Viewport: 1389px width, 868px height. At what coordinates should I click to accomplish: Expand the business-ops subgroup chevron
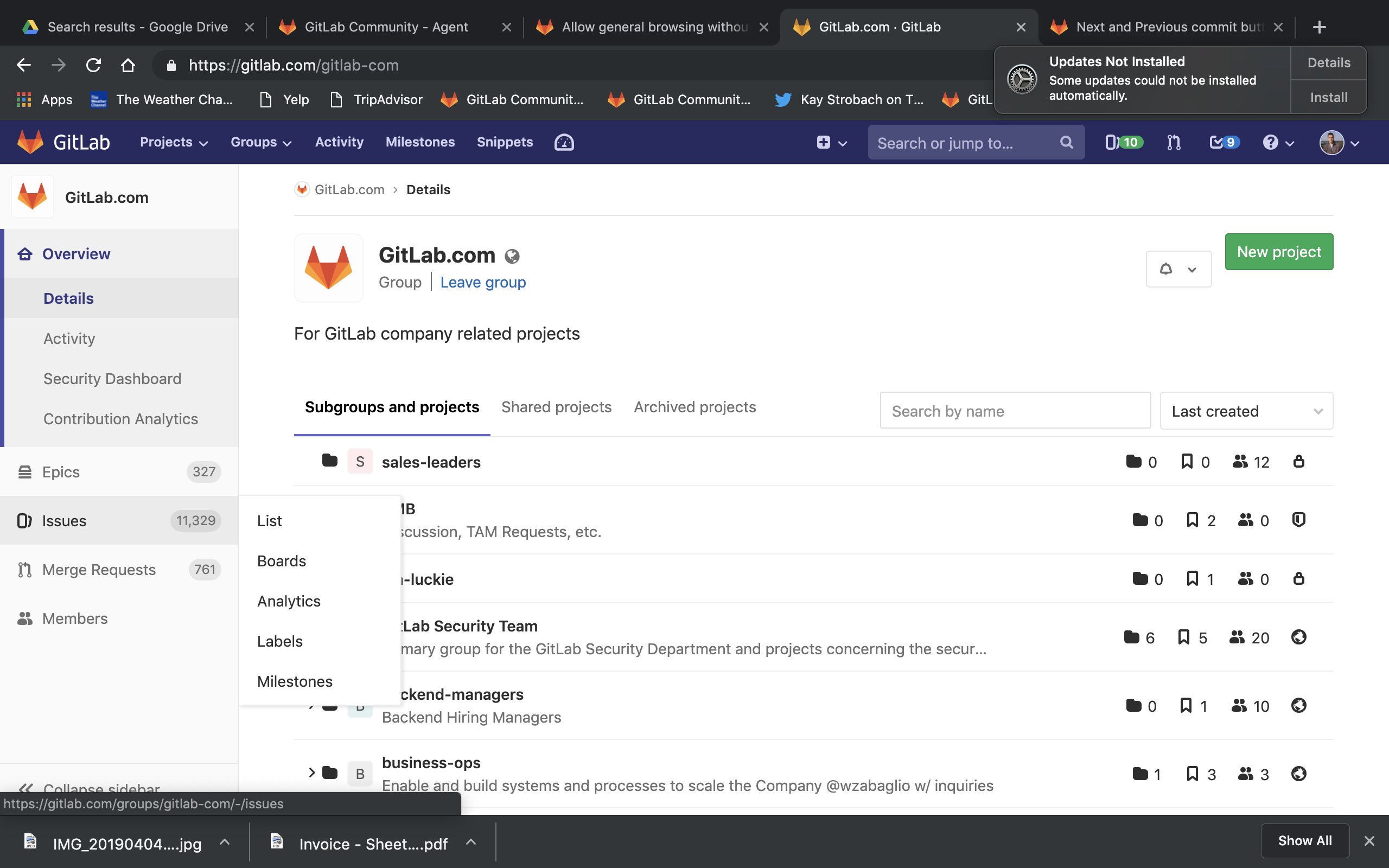[x=311, y=773]
